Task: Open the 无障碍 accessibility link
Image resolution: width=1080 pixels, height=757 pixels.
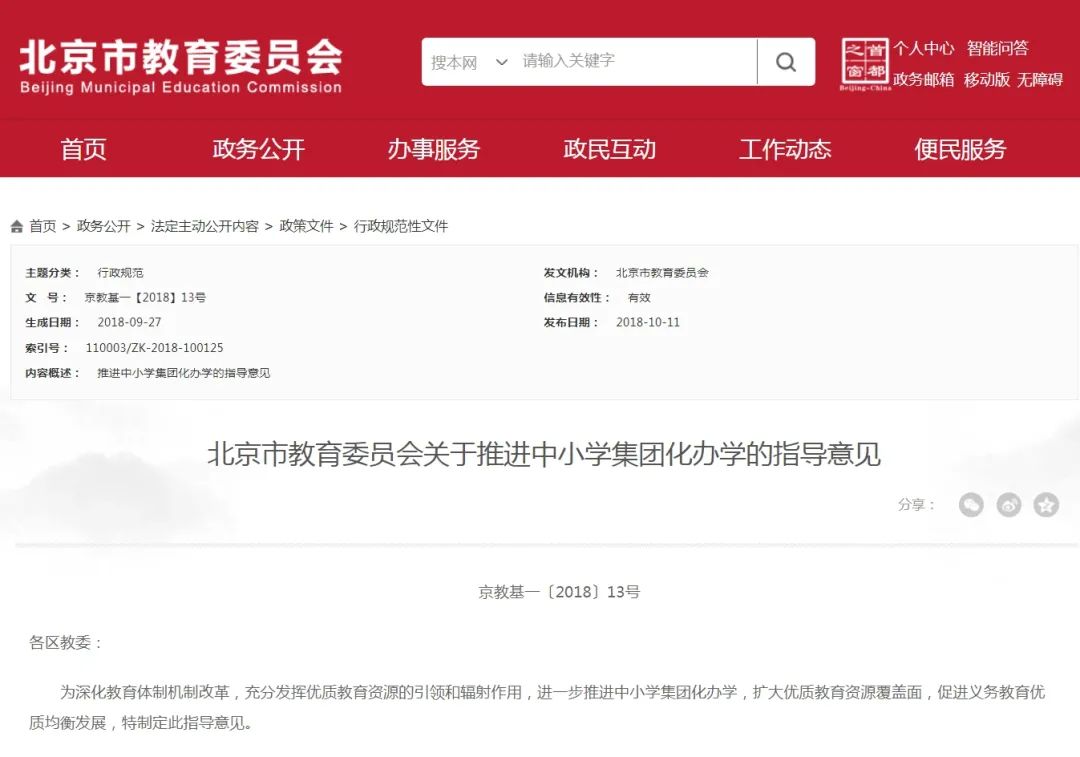Action: [x=1039, y=80]
